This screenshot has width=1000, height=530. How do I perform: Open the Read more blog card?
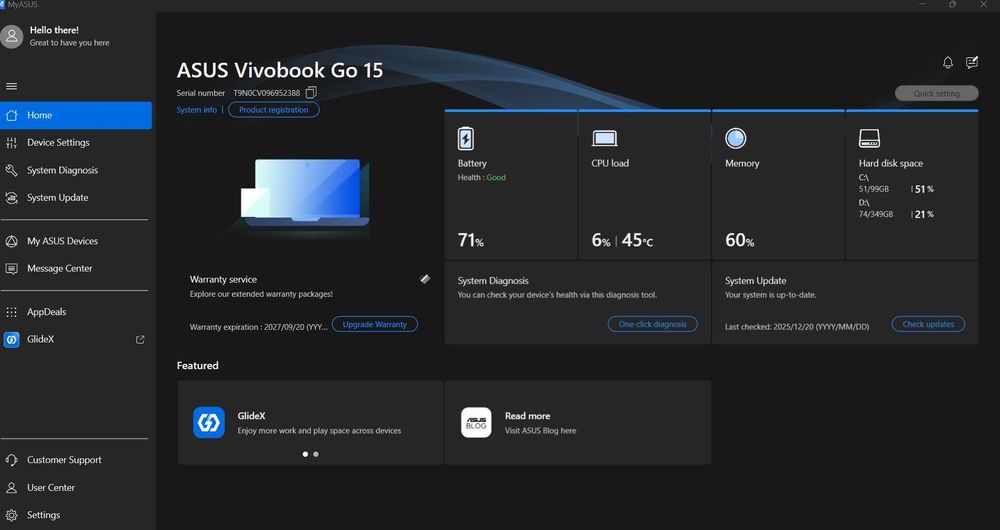pos(578,422)
